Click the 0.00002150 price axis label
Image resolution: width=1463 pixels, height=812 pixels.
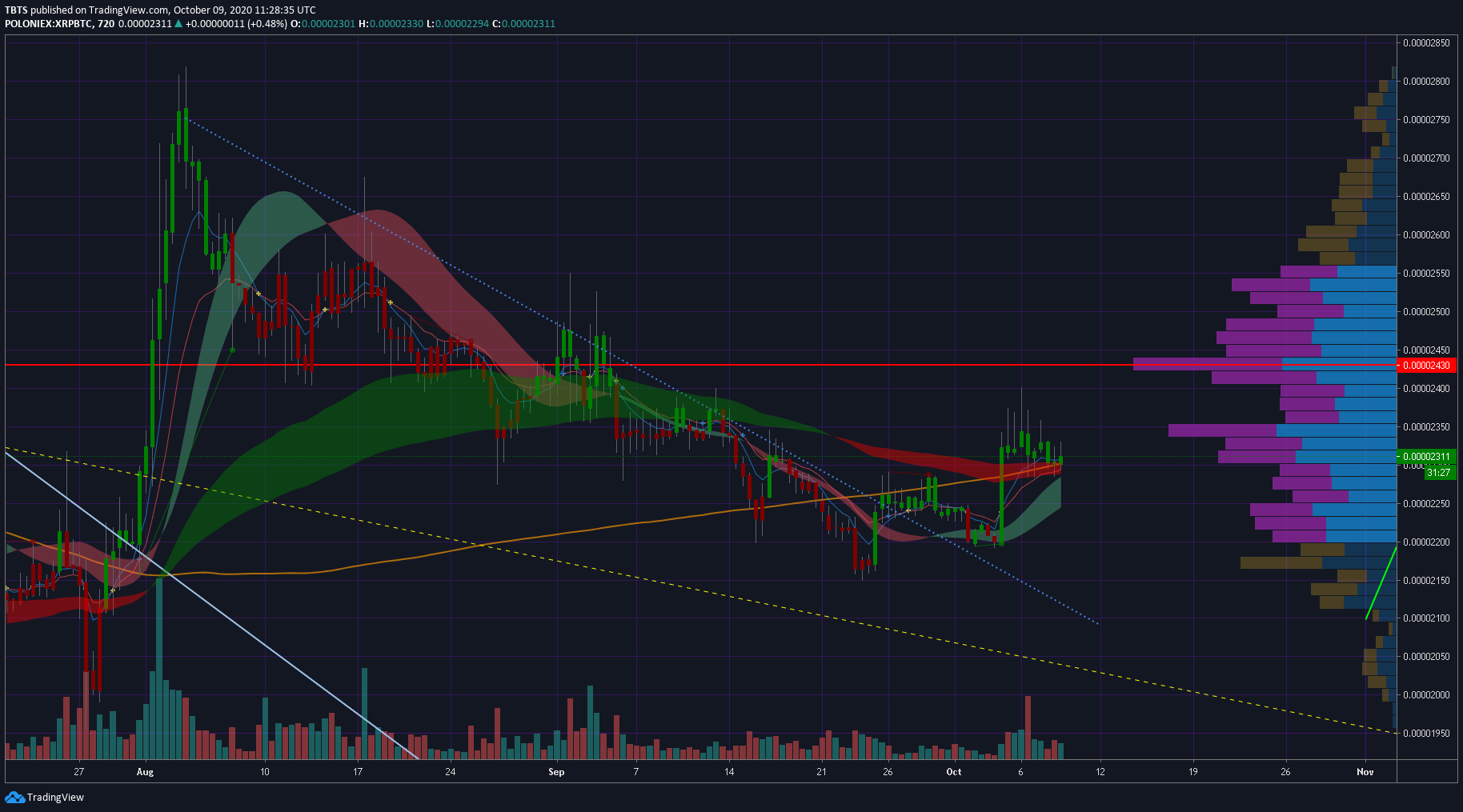coord(1426,581)
